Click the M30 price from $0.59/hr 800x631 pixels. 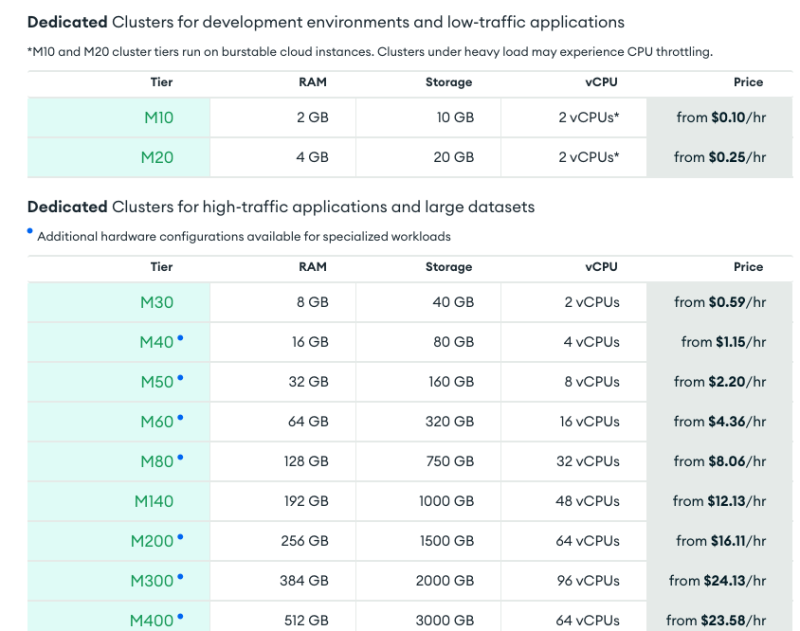720,302
